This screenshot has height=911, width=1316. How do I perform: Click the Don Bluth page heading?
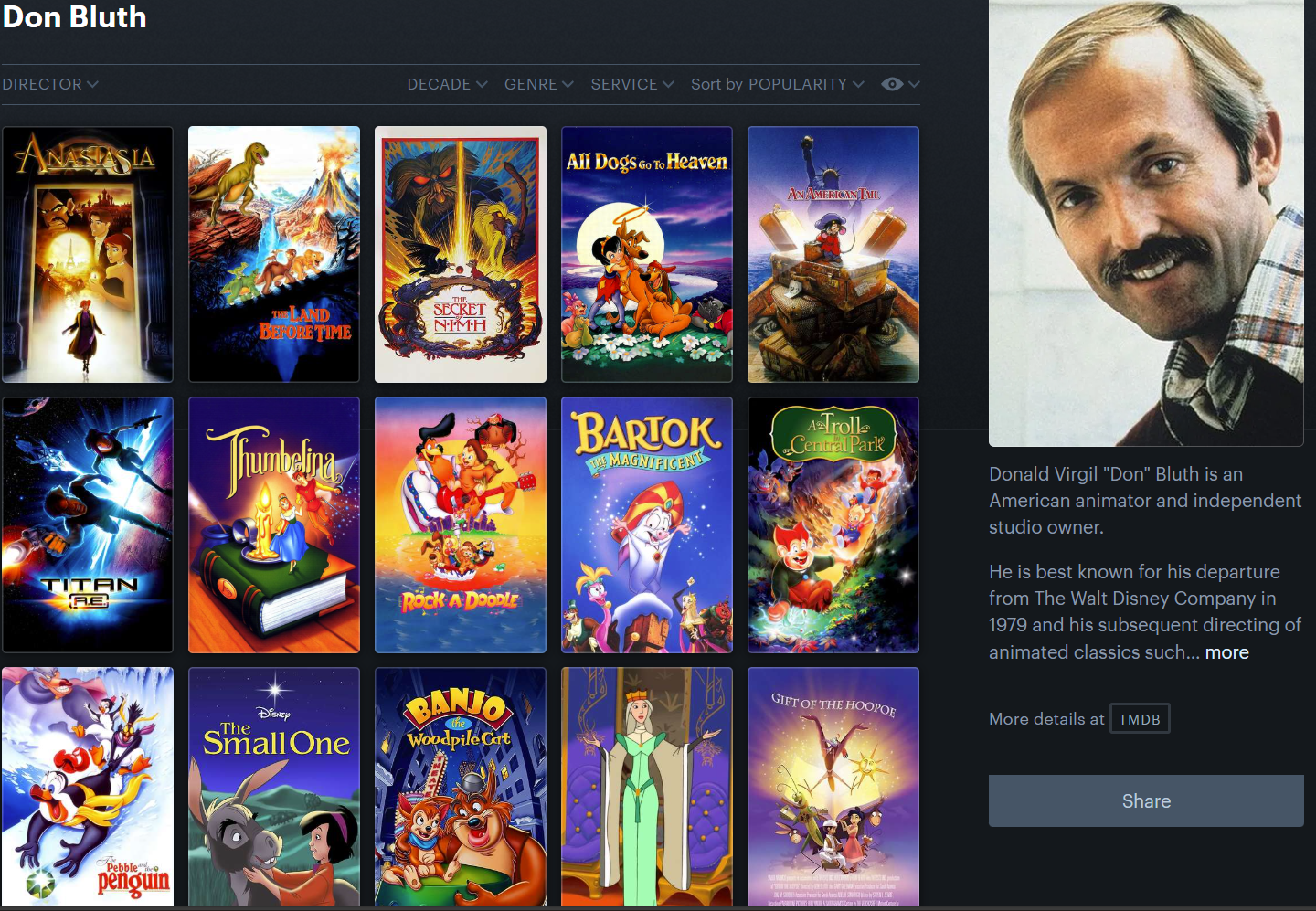(x=74, y=16)
